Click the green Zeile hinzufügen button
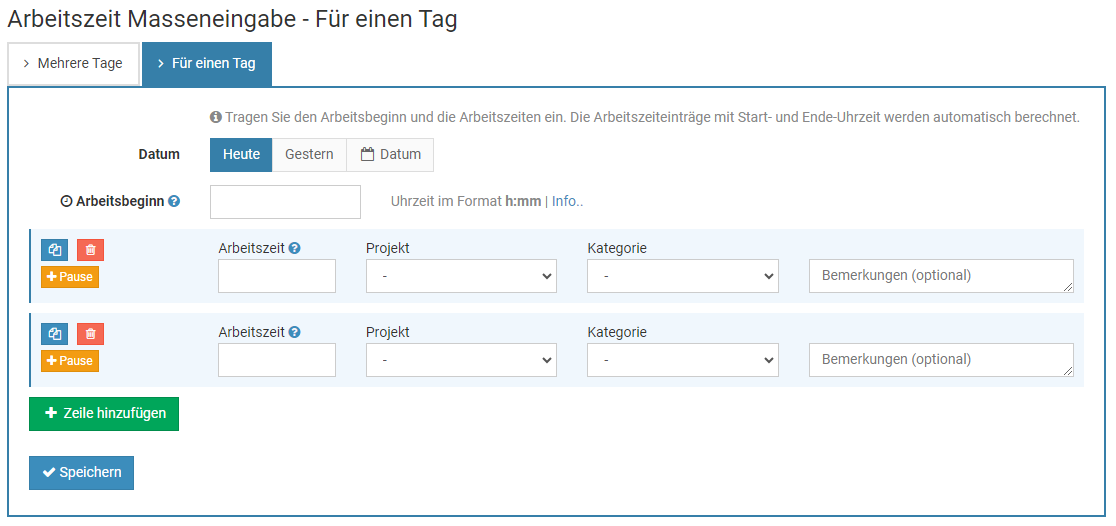1116x526 pixels. [104, 414]
